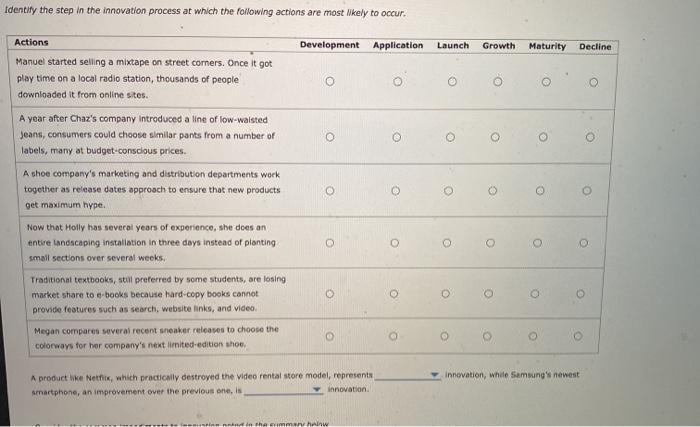
Task: Pick Application for Holly's landscaping row
Action: (395, 243)
